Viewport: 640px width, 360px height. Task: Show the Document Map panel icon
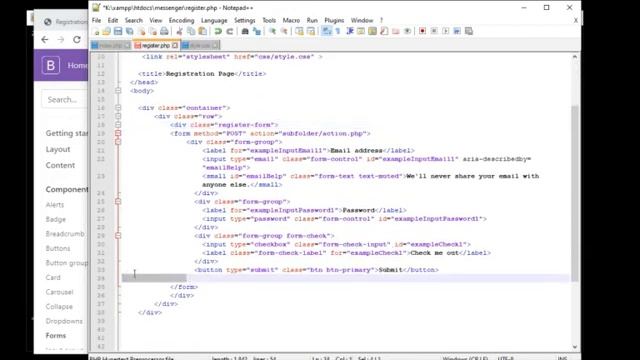(x=372, y=31)
